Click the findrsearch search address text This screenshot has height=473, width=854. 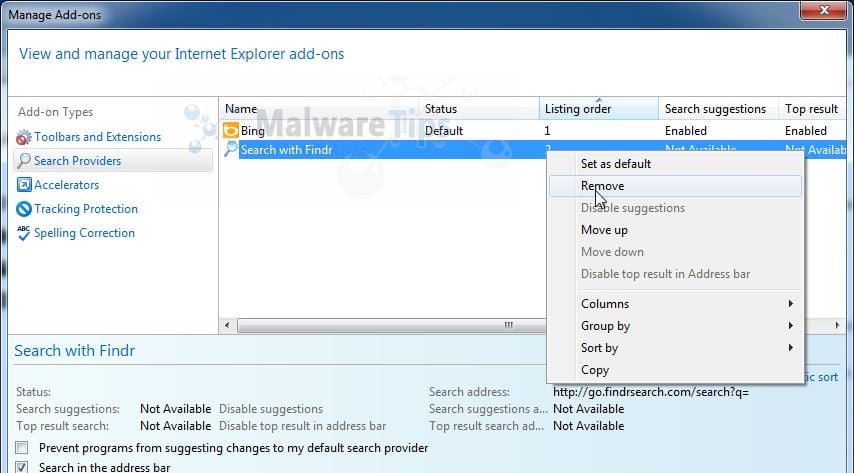coord(651,392)
